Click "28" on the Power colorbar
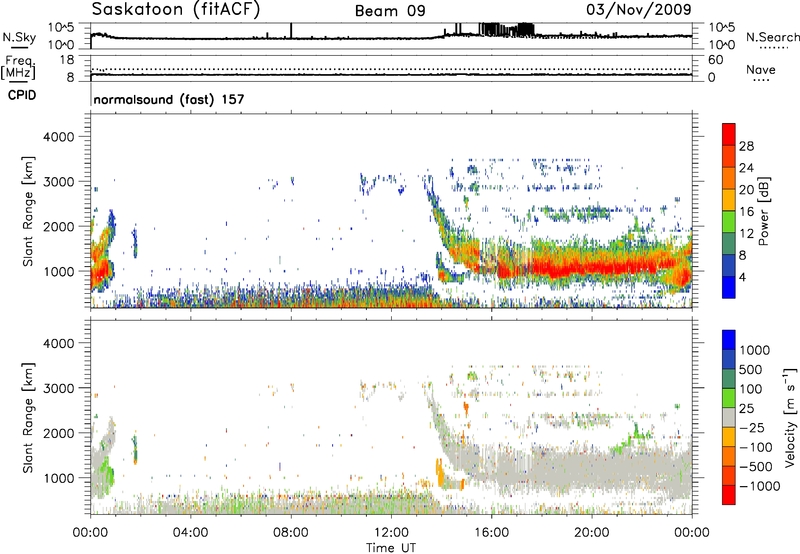This screenshot has width=800, height=554. click(746, 146)
